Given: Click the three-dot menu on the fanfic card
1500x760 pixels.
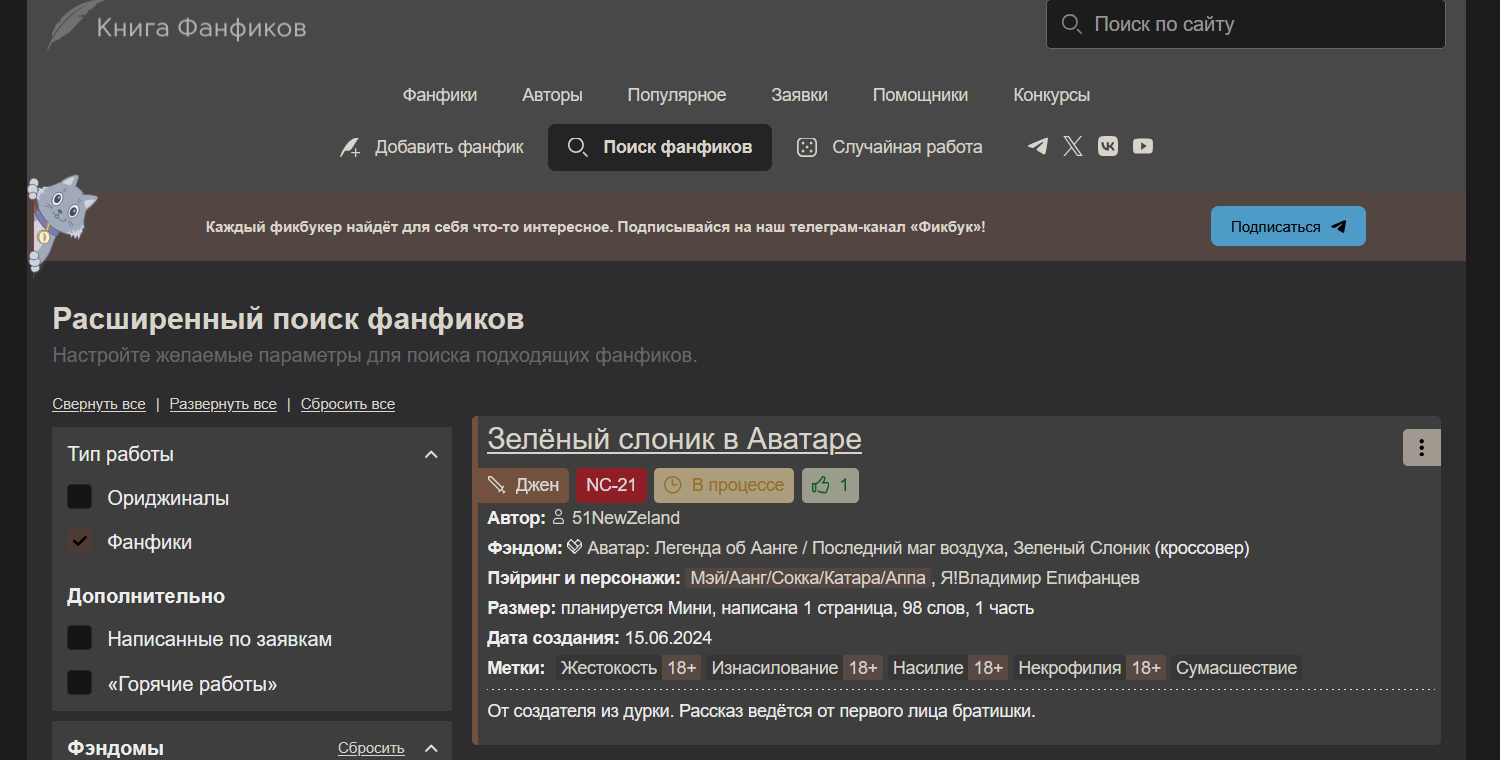Looking at the screenshot, I should [1422, 448].
